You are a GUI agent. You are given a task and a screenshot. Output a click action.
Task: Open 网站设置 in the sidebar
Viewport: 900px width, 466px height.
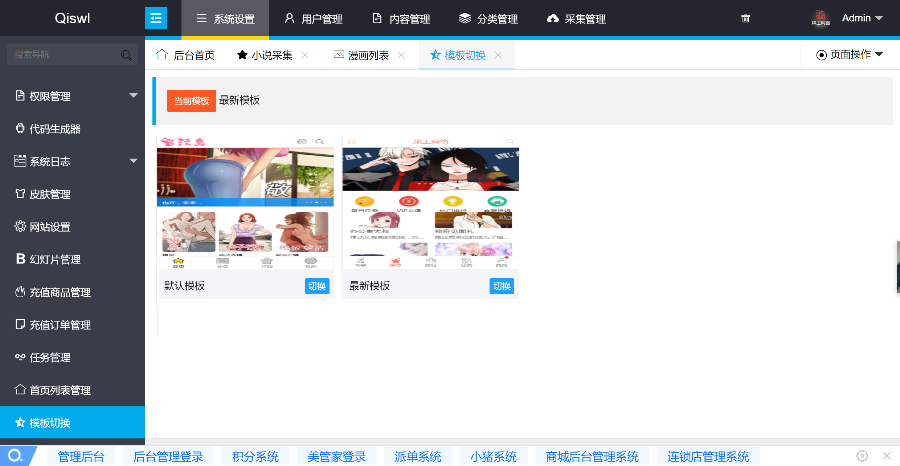pyautogui.click(x=49, y=227)
